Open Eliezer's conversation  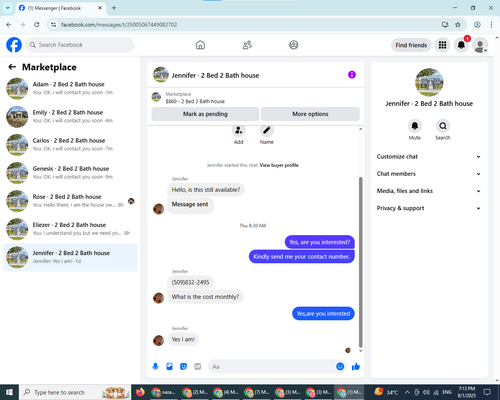(x=70, y=229)
